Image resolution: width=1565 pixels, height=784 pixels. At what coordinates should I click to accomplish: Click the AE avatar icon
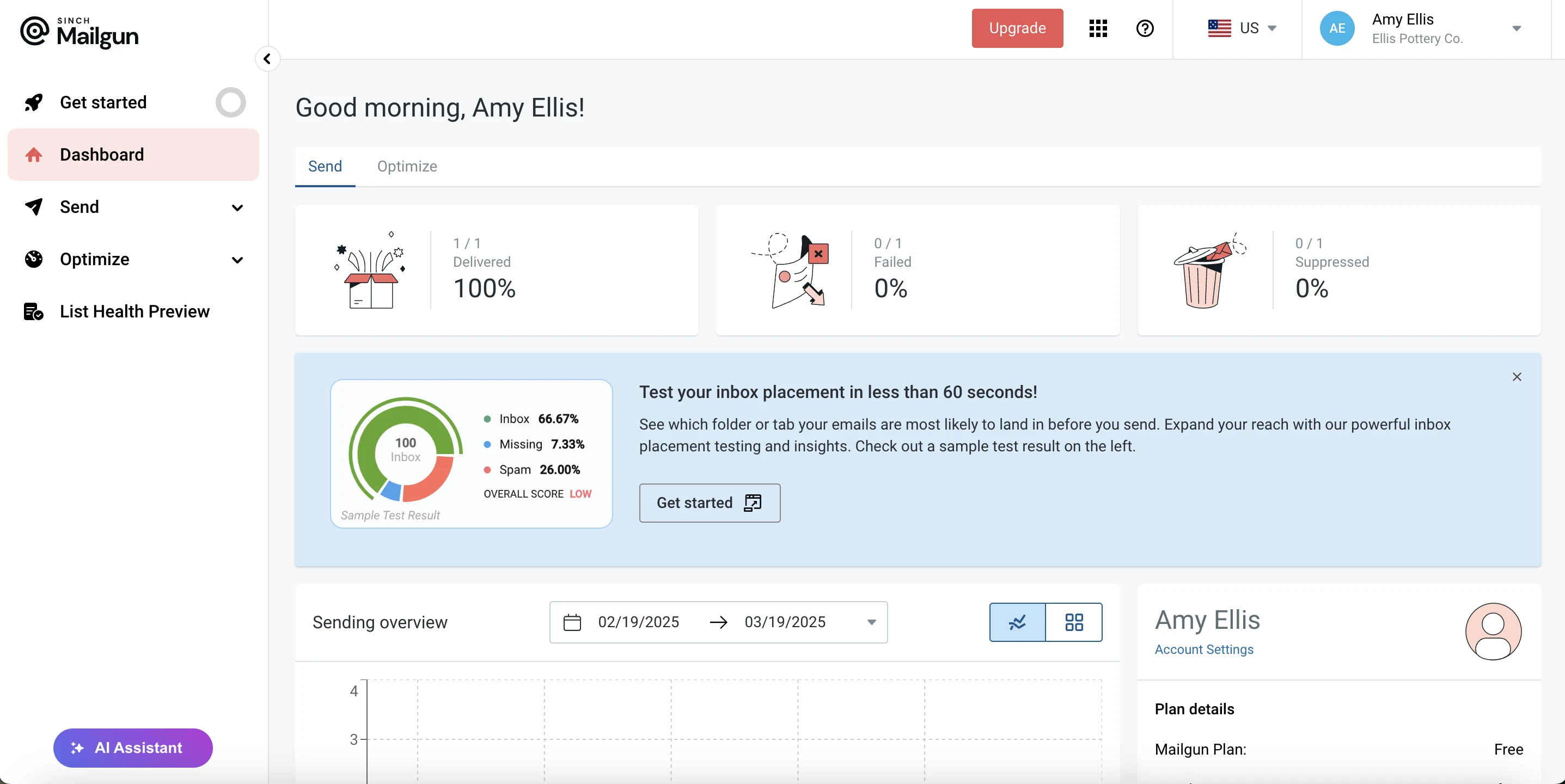click(1337, 28)
